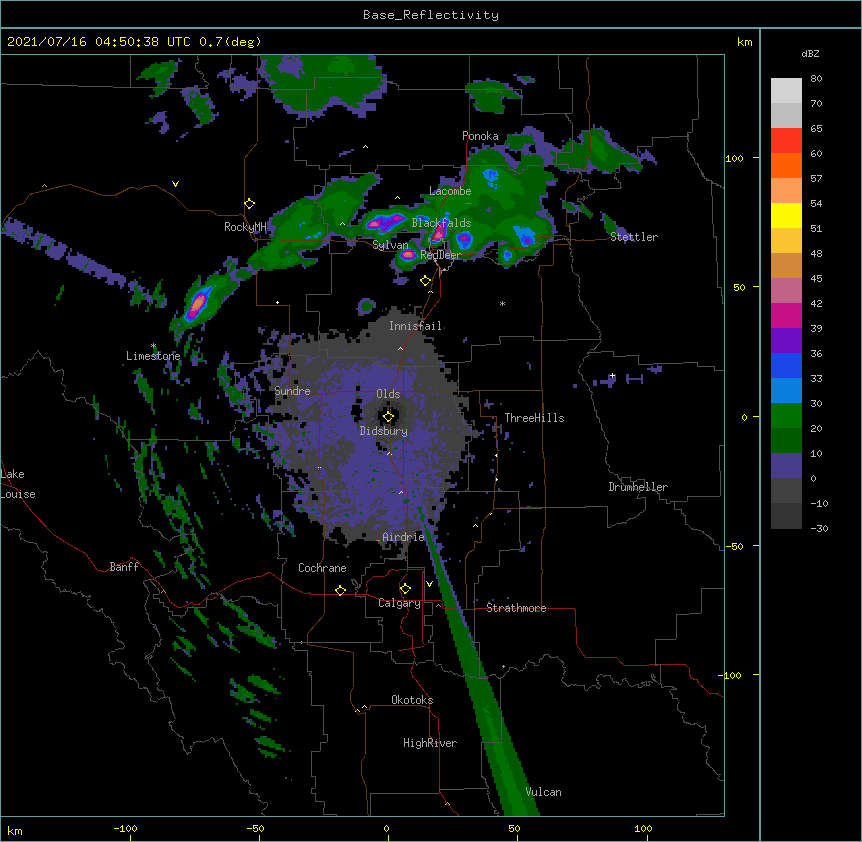Click the -100 tick on the bottom axis
Image resolution: width=862 pixels, height=842 pixels.
pos(125,828)
